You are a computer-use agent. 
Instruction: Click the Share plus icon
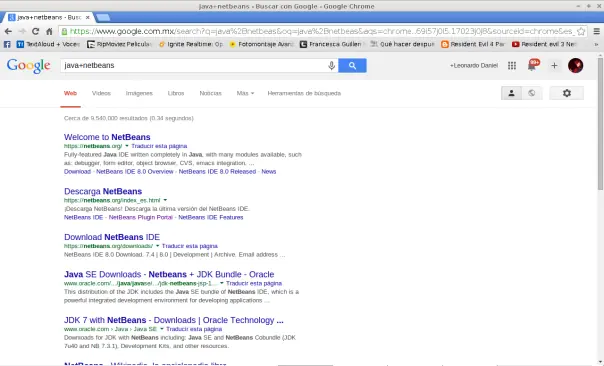[554, 65]
